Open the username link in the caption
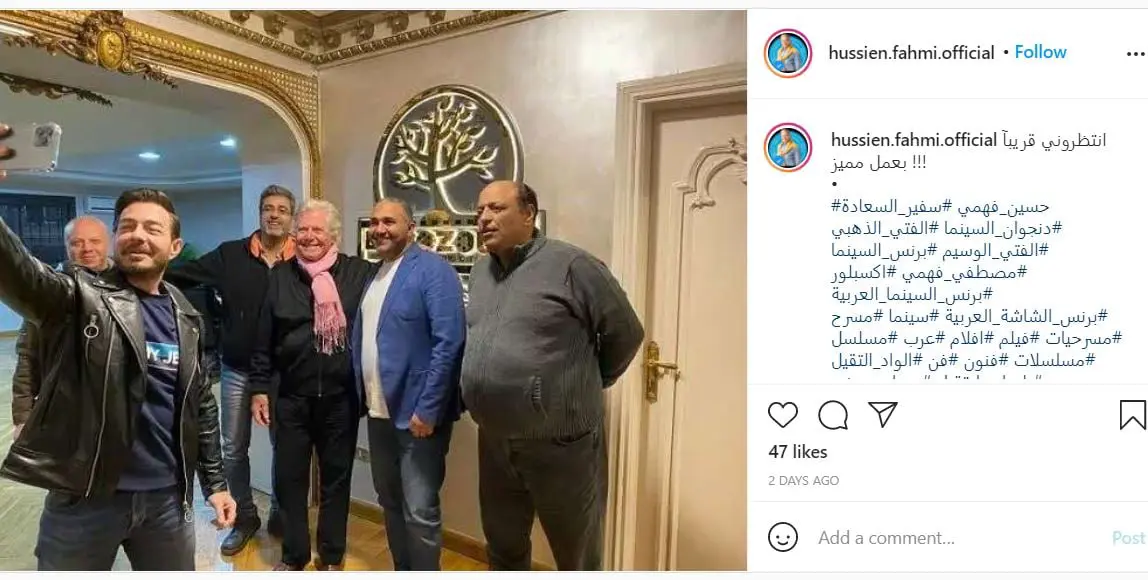 click(914, 140)
